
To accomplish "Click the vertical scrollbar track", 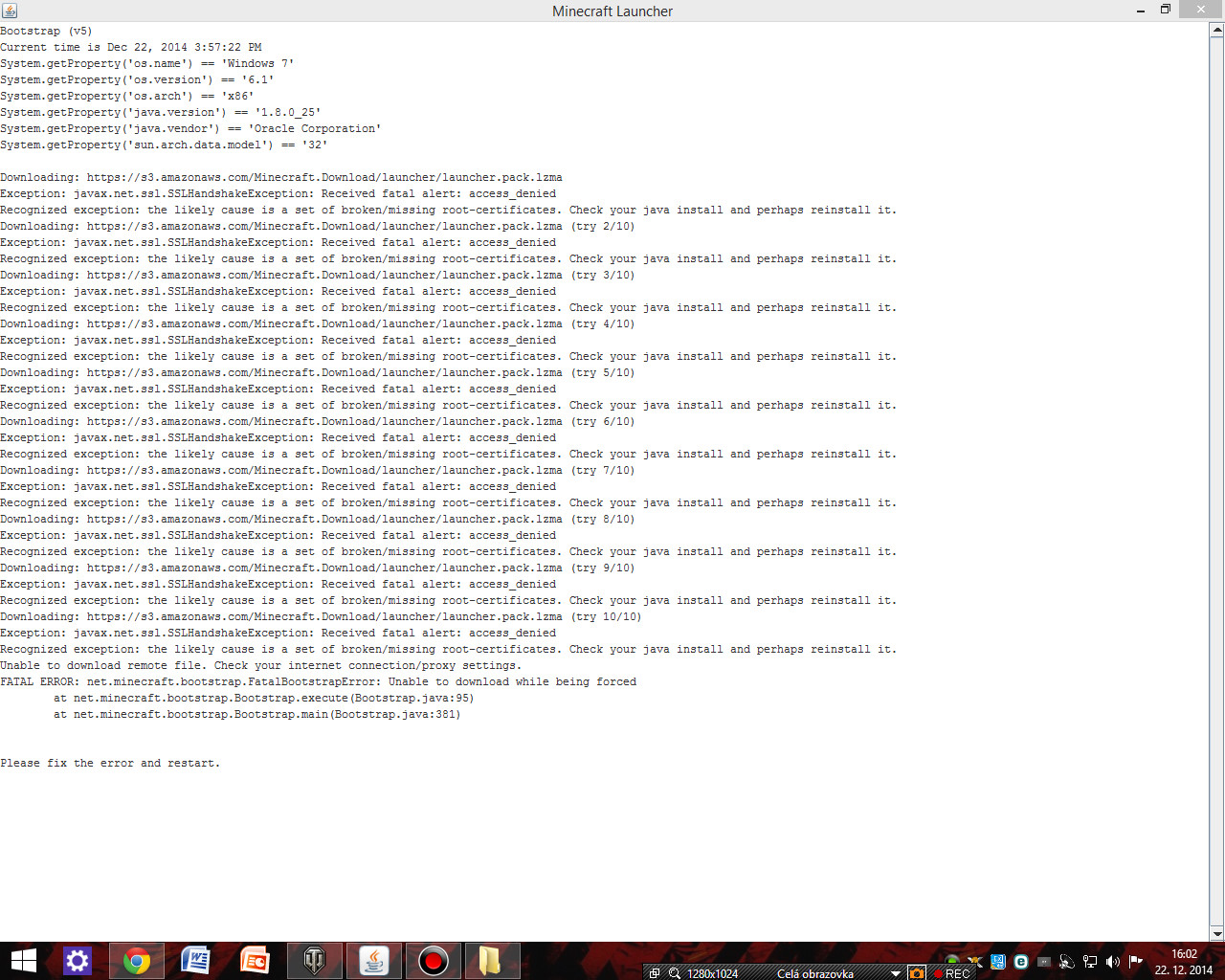I will (1217, 481).
